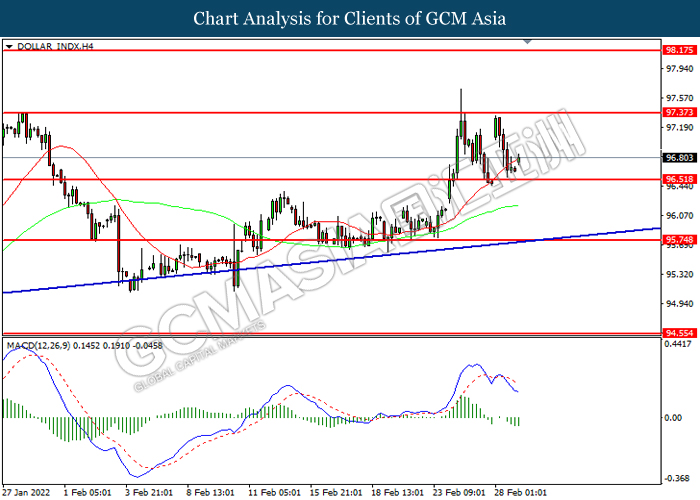Click the 18 Feb 13:01 time label
The height and width of the screenshot is (500, 700).
pyautogui.click(x=397, y=492)
